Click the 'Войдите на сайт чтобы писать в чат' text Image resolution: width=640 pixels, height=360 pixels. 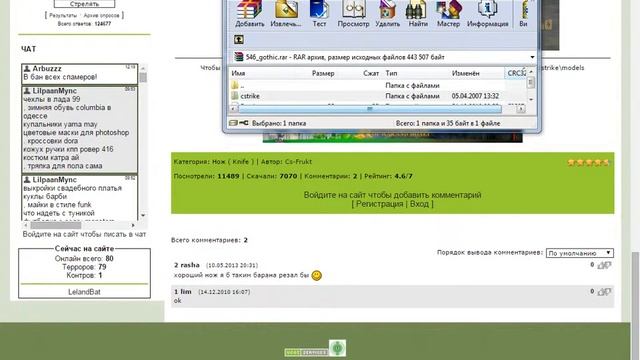pos(84,234)
